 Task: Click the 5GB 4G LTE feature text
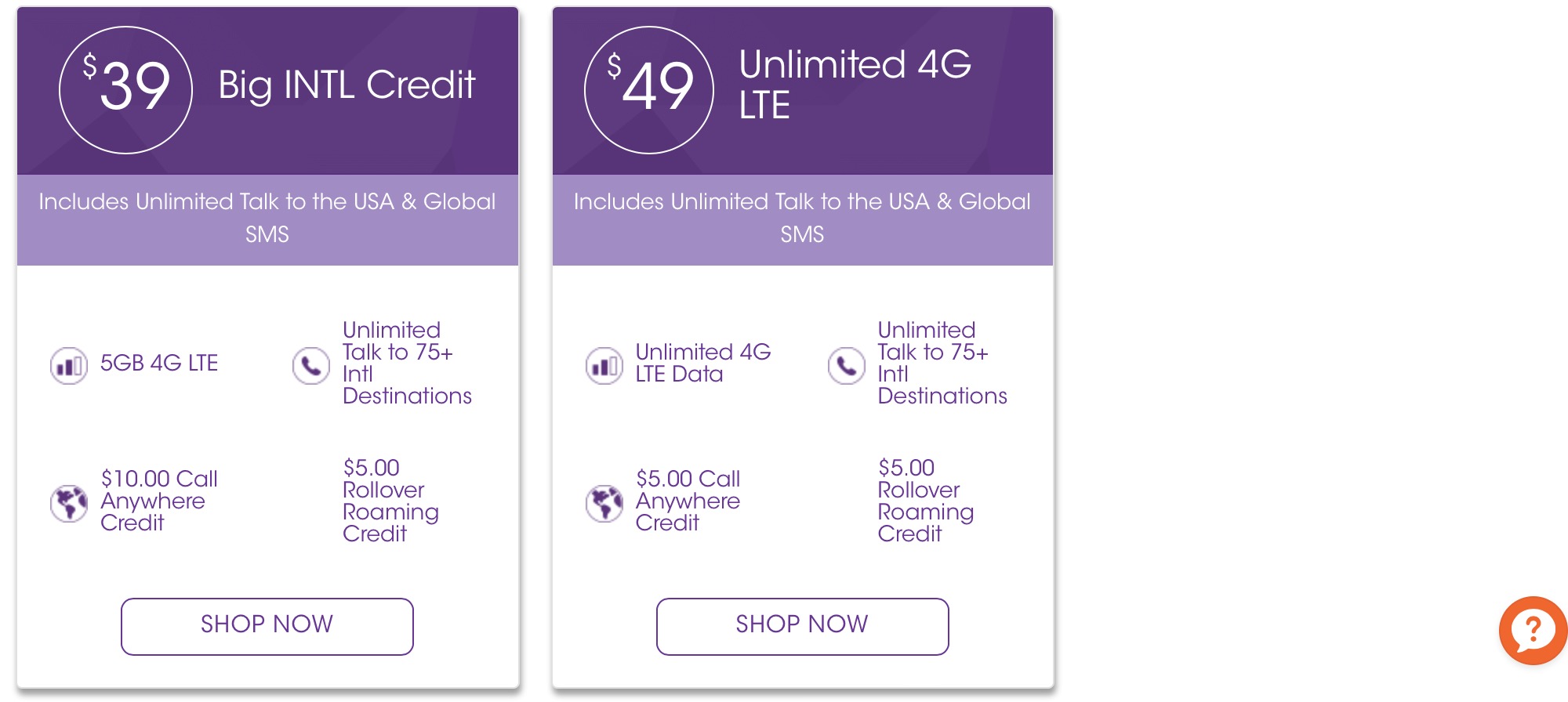pos(159,364)
